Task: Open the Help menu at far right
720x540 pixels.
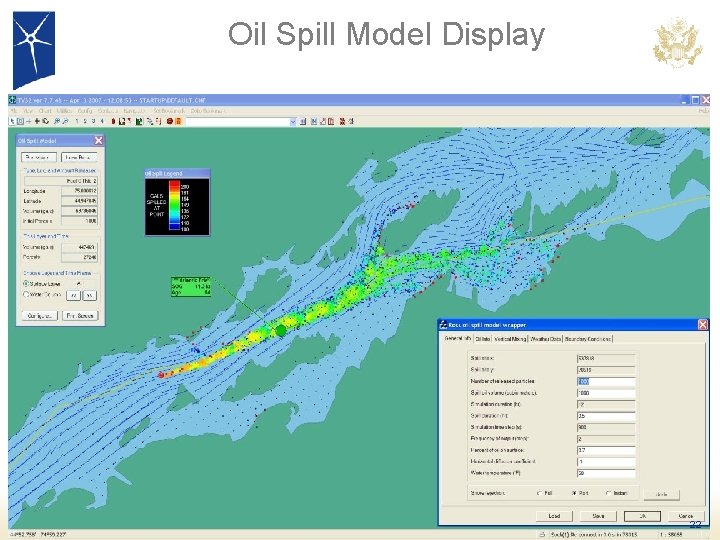Action: pos(703,111)
